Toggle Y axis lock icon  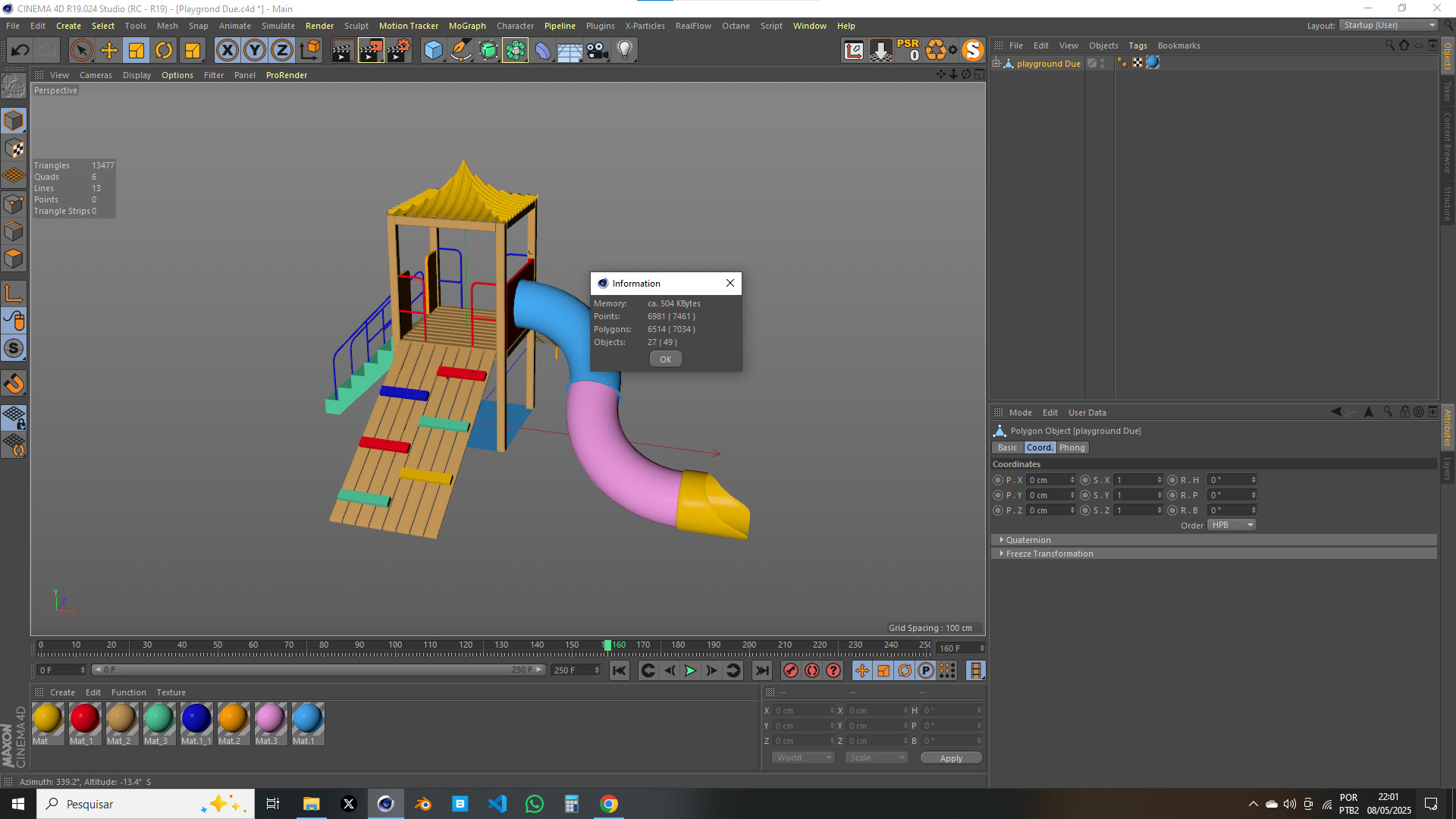[255, 51]
